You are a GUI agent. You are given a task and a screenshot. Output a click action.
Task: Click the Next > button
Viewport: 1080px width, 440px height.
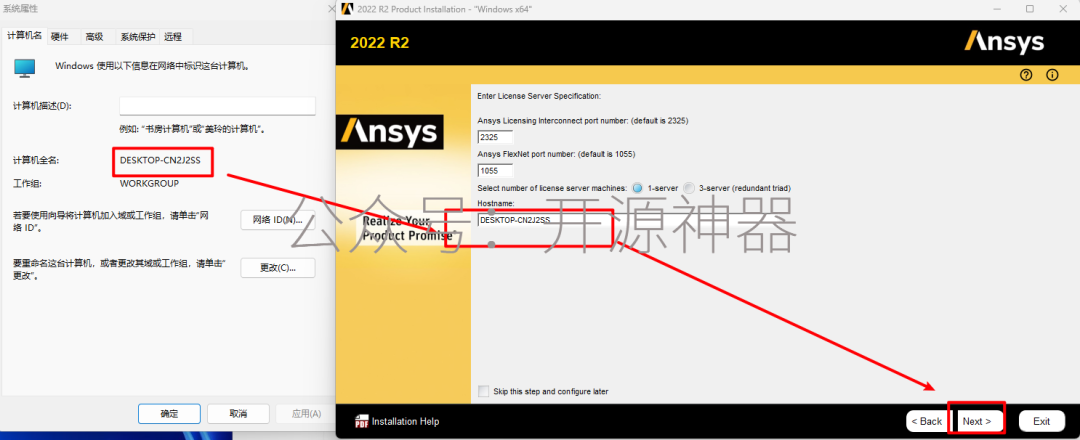pyautogui.click(x=977, y=421)
